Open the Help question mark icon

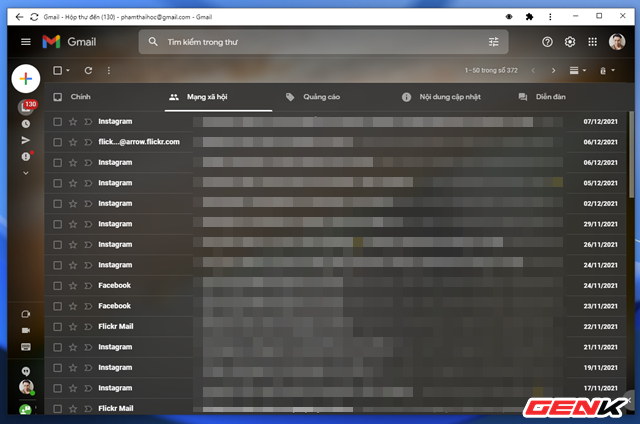[x=547, y=42]
